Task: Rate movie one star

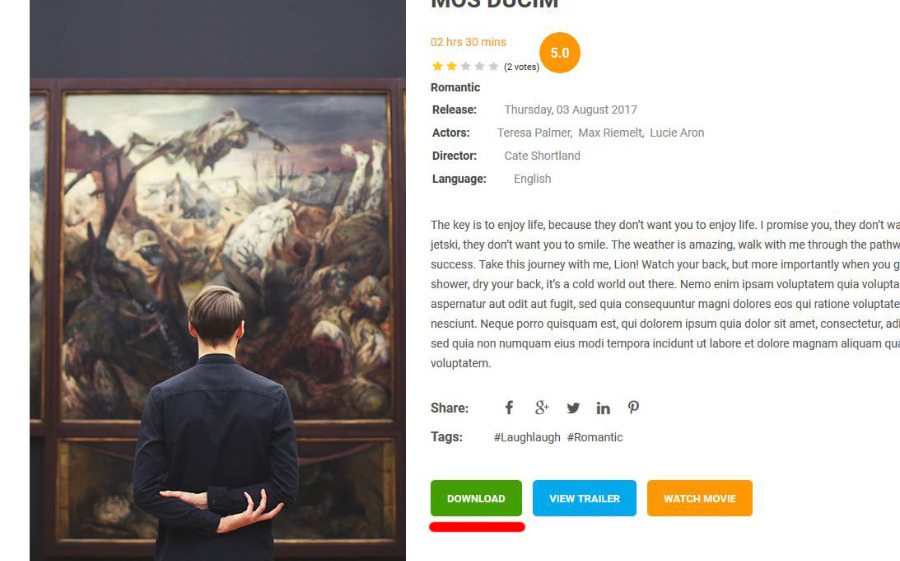Action: (x=437, y=66)
